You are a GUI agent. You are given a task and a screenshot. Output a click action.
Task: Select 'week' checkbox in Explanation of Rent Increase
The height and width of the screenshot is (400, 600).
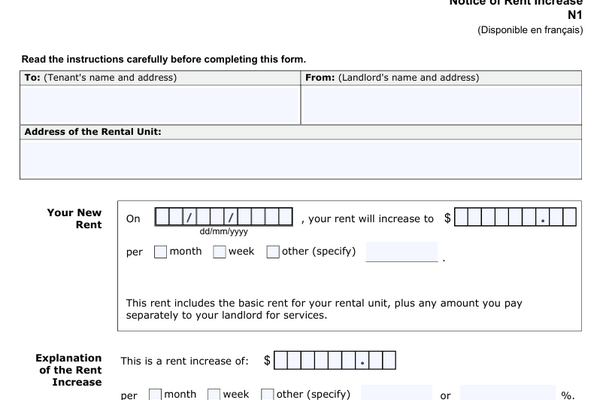214,394
